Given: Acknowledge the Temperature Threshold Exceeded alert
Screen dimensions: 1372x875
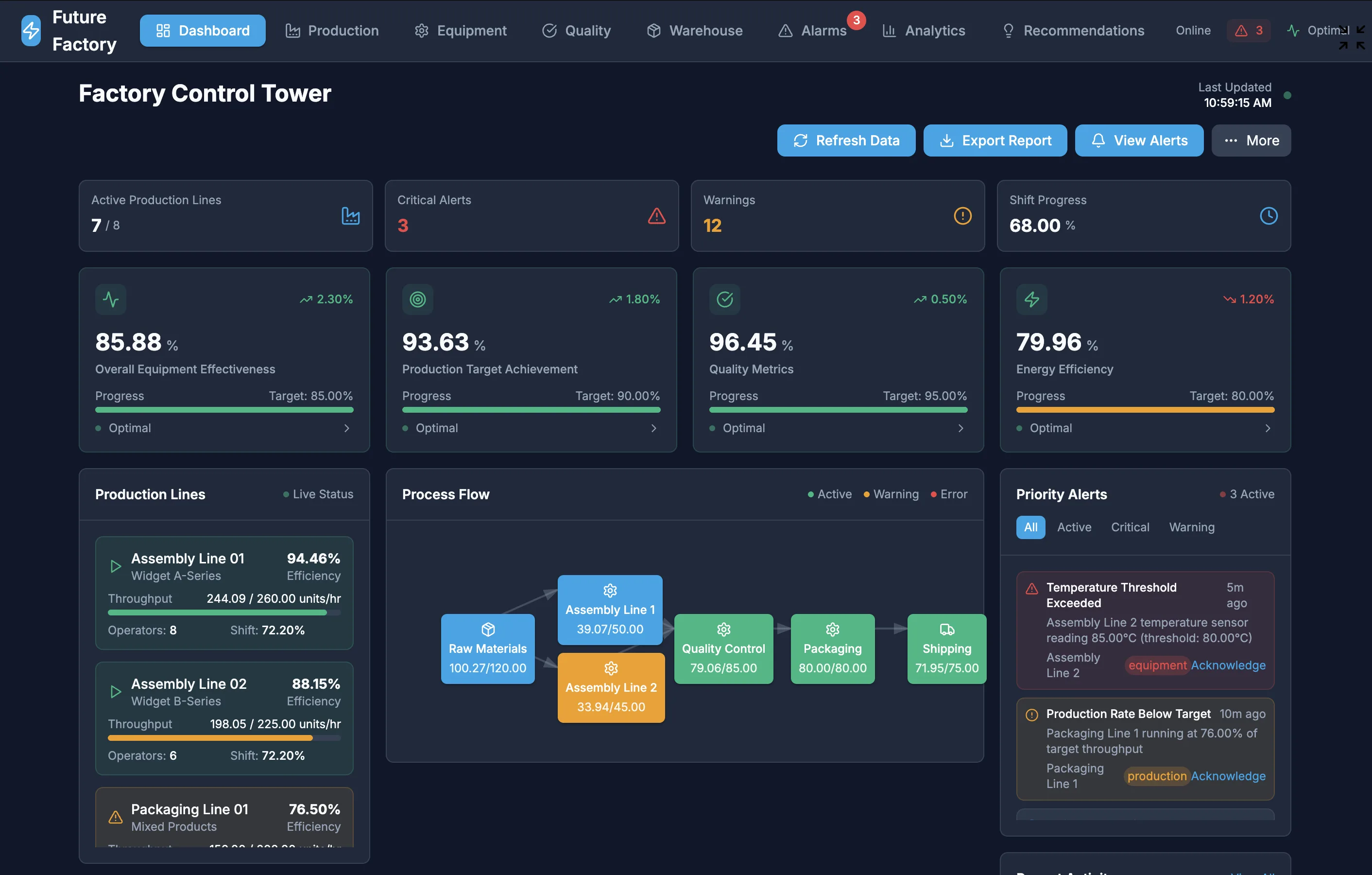Looking at the screenshot, I should (x=1228, y=665).
